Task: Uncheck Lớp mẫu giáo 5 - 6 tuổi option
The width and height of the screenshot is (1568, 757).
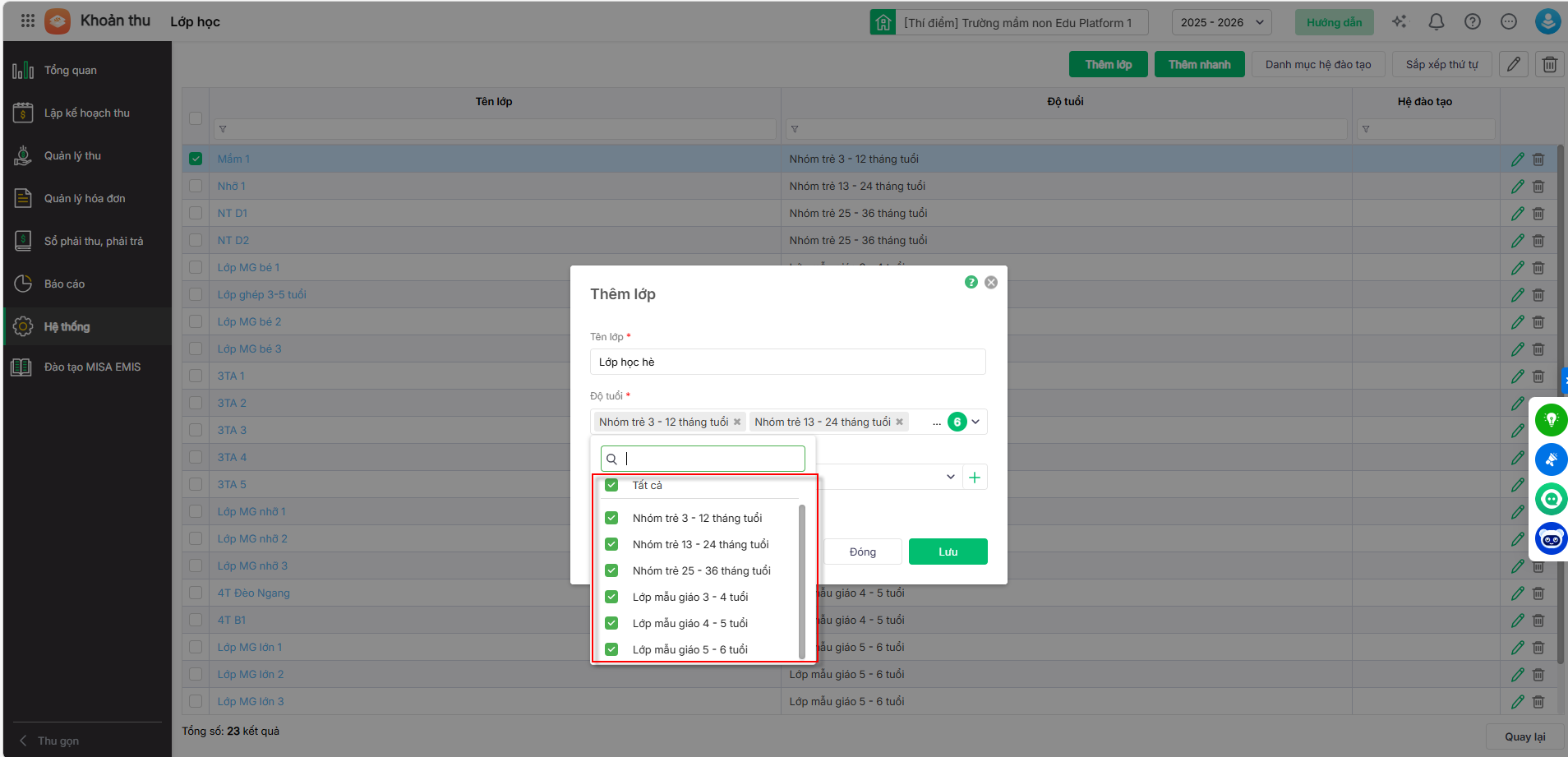Action: [611, 649]
